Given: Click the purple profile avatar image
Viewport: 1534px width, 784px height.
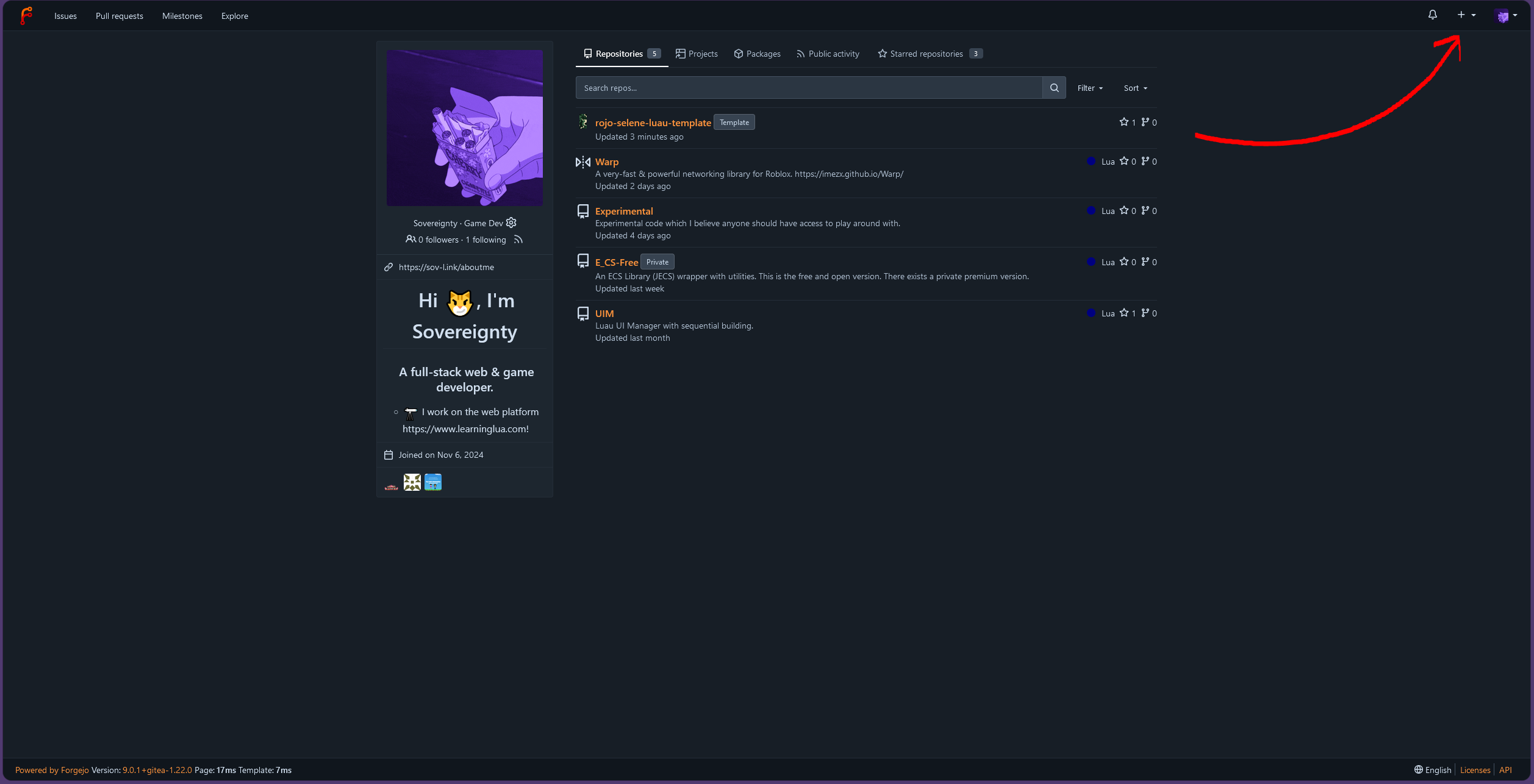Looking at the screenshot, I should [465, 128].
